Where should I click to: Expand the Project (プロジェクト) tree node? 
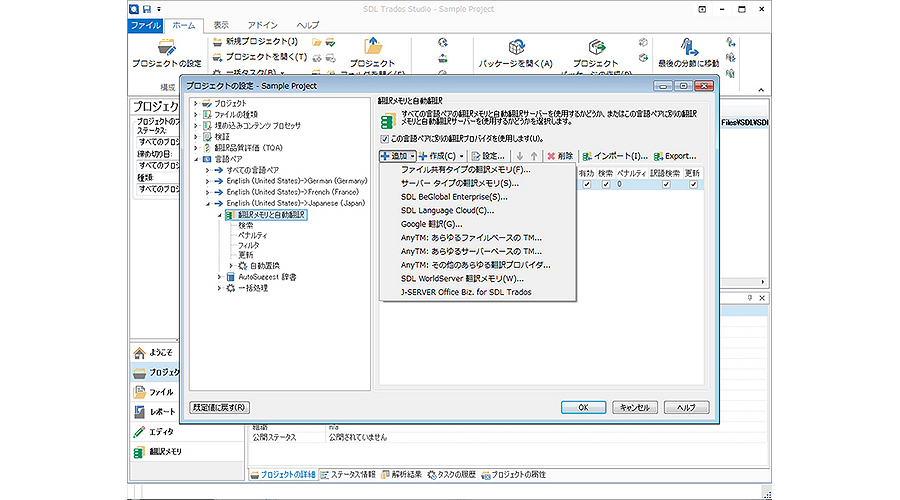click(196, 104)
